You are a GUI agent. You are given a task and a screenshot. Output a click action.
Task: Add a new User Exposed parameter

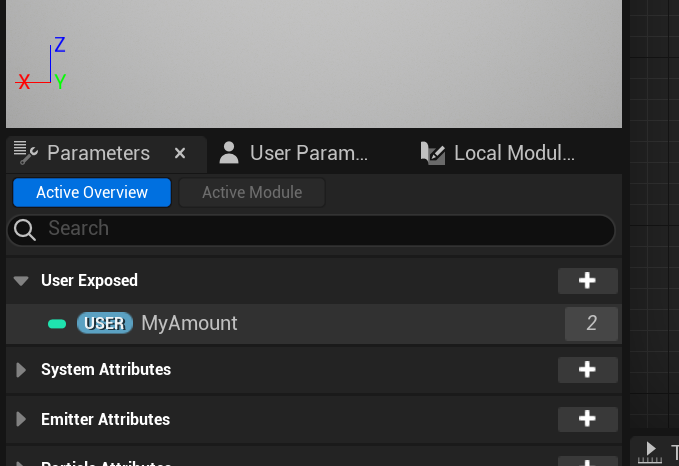(587, 281)
